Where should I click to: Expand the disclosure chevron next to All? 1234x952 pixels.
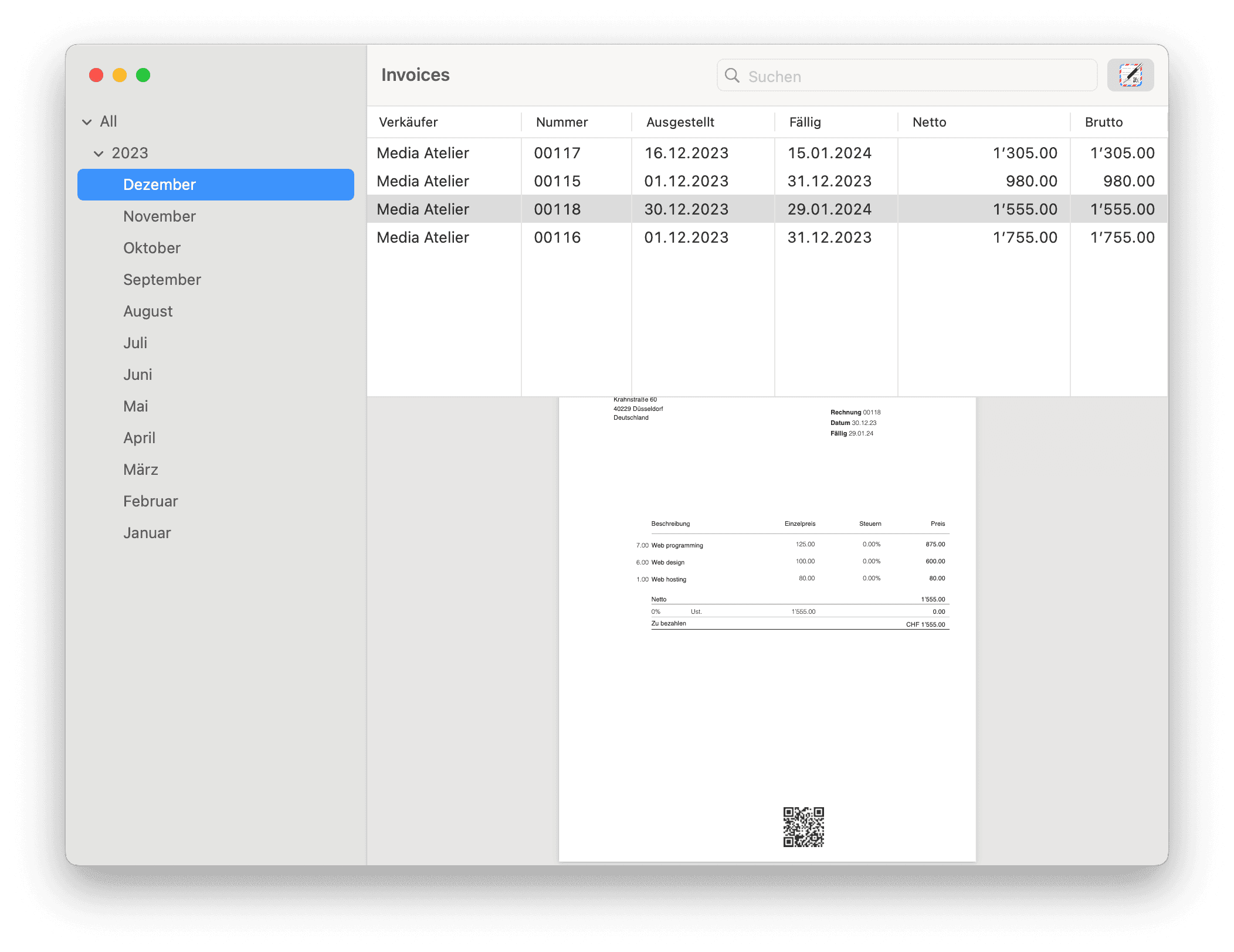[x=86, y=121]
